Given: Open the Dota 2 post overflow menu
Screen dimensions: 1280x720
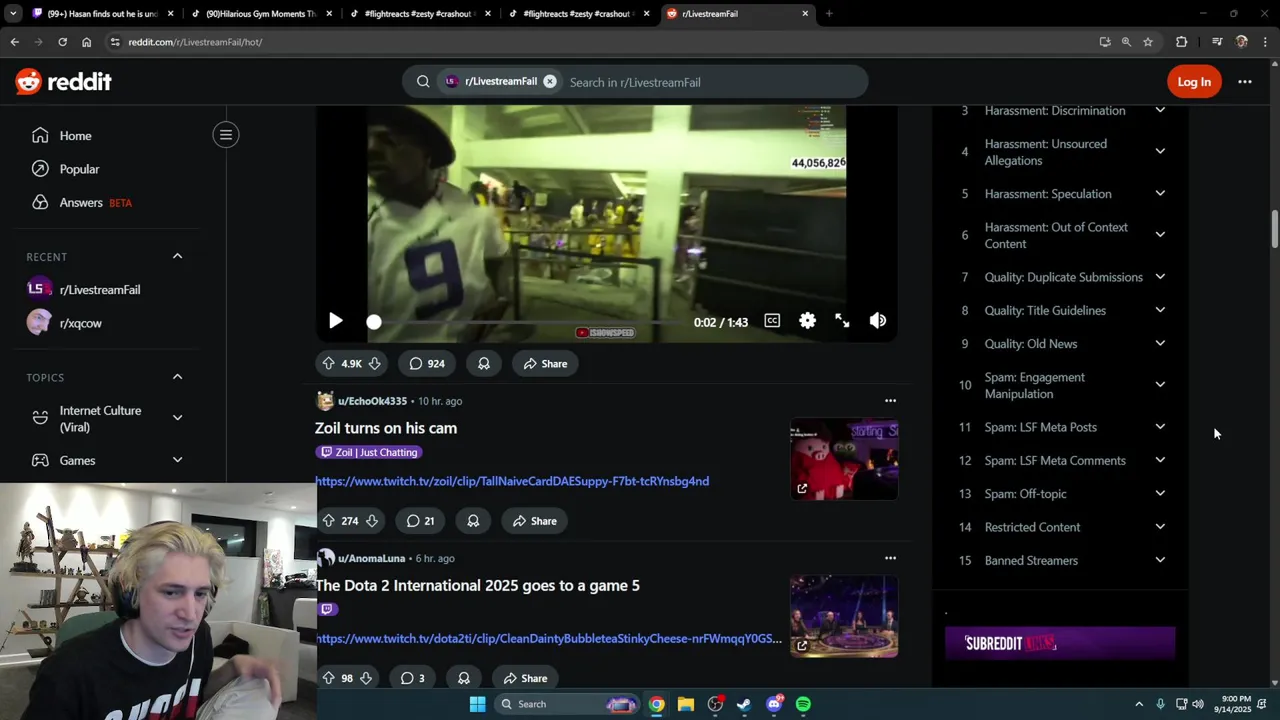Looking at the screenshot, I should point(890,558).
